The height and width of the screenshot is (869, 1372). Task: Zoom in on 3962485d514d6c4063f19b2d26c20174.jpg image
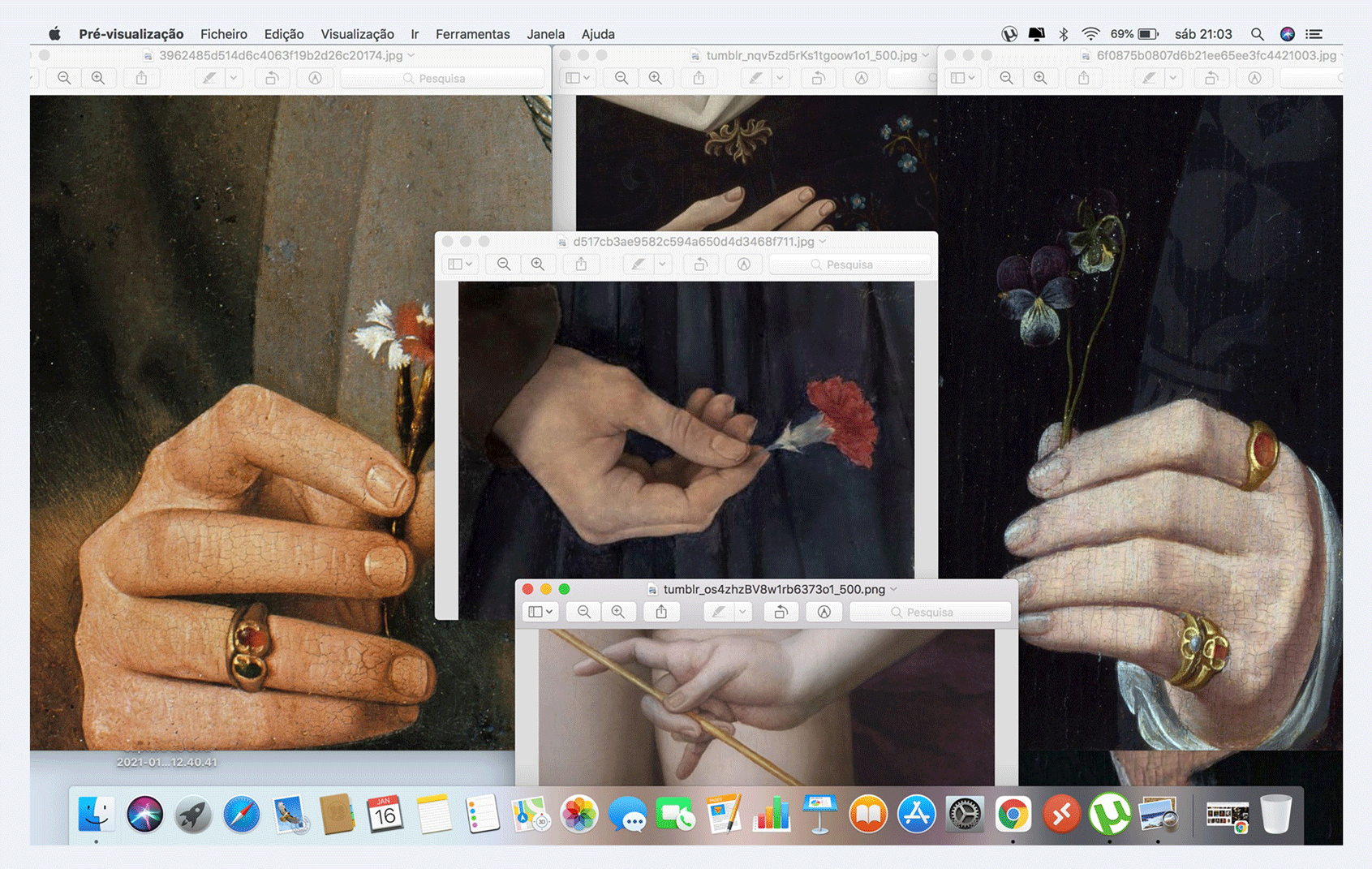(98, 78)
